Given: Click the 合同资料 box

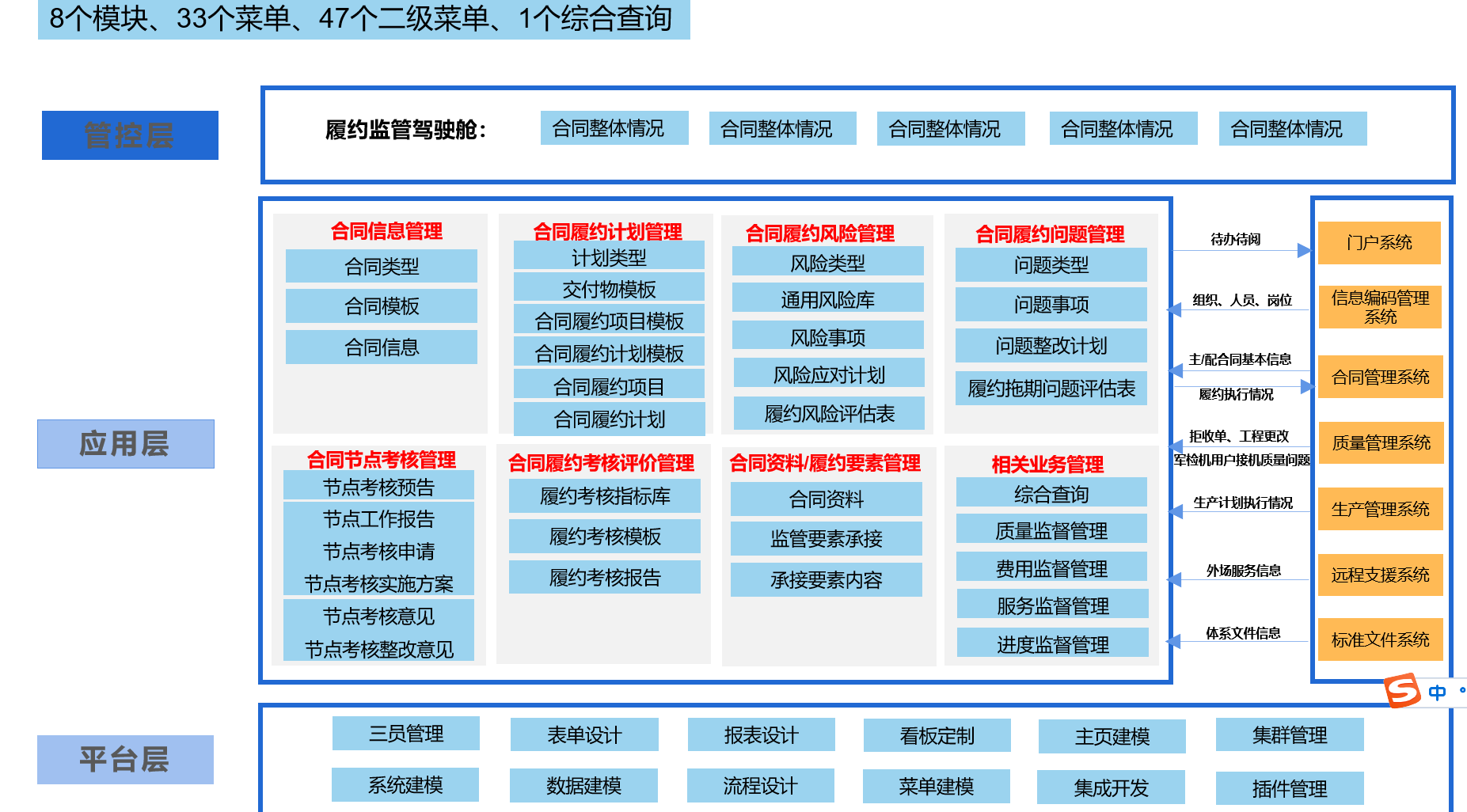Looking at the screenshot, I should coord(827,499).
